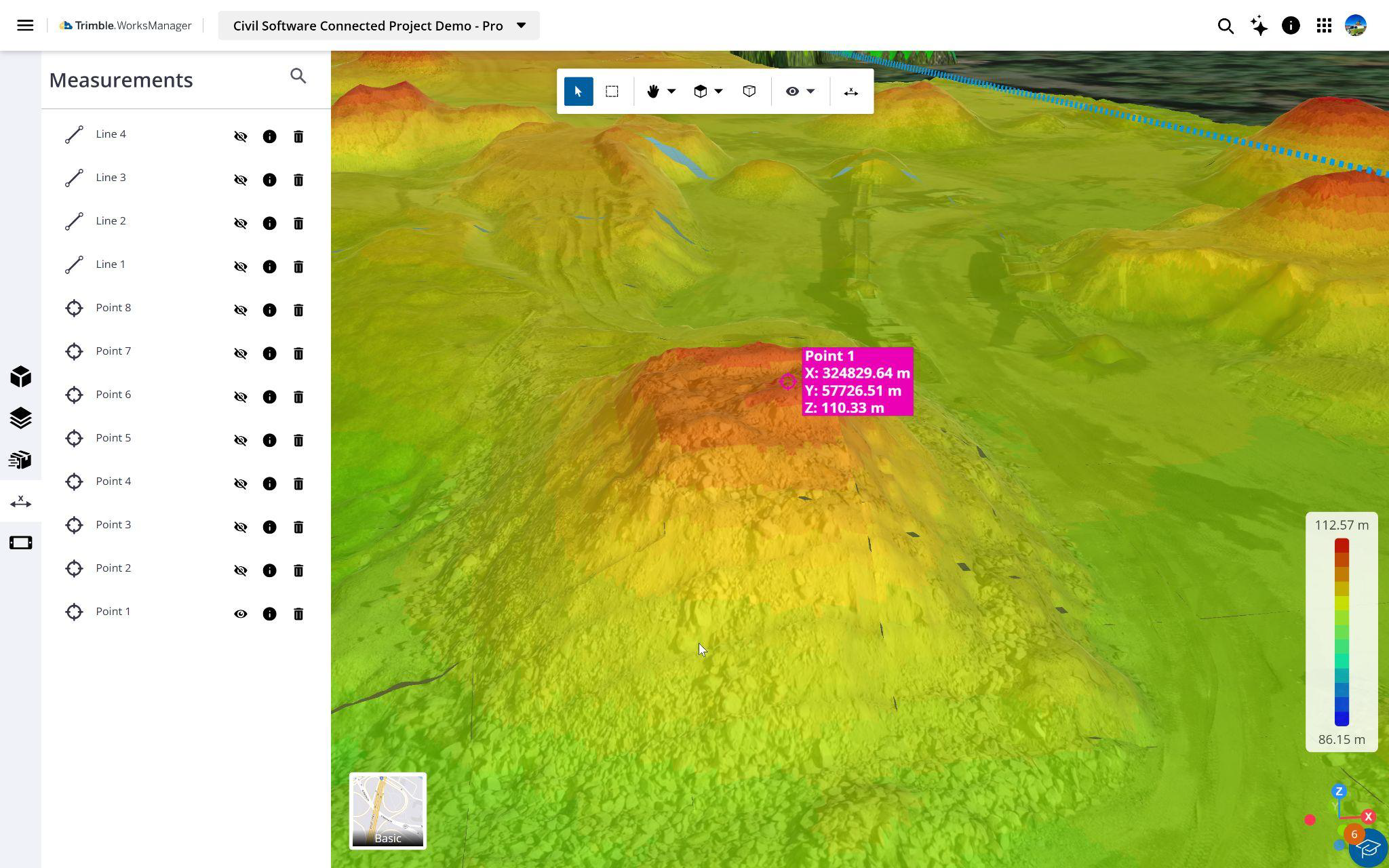This screenshot has height=868, width=1389.
Task: Show the Line 4 measurement
Action: tap(241, 136)
